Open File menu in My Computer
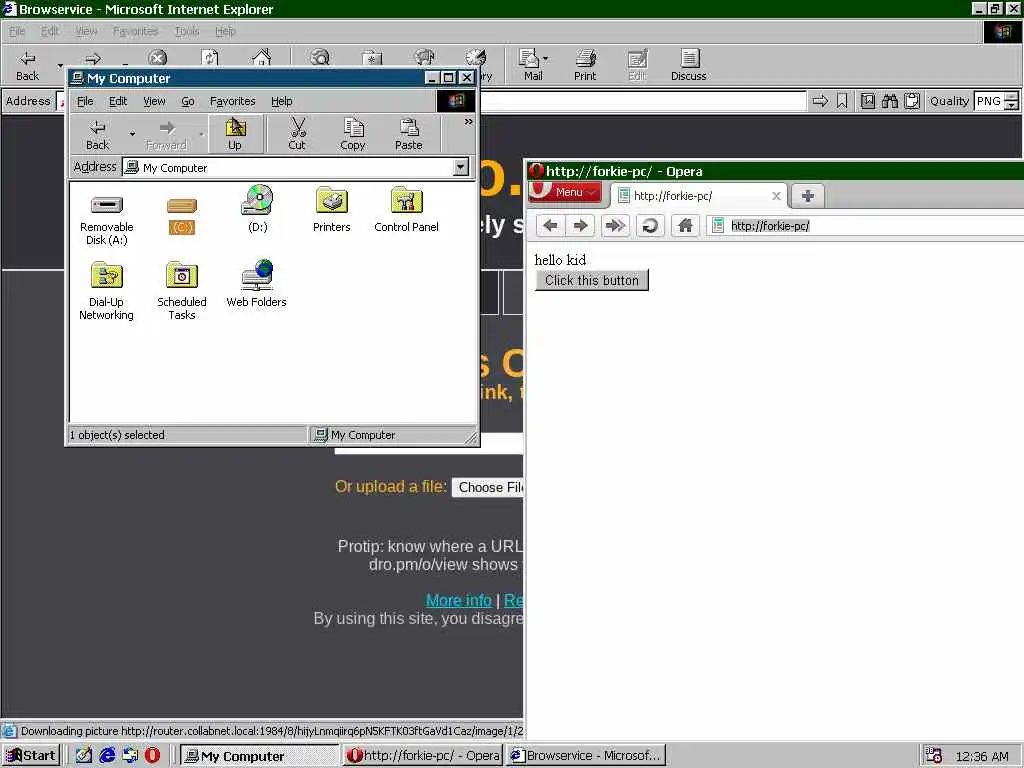Image resolution: width=1024 pixels, height=768 pixels. [85, 101]
